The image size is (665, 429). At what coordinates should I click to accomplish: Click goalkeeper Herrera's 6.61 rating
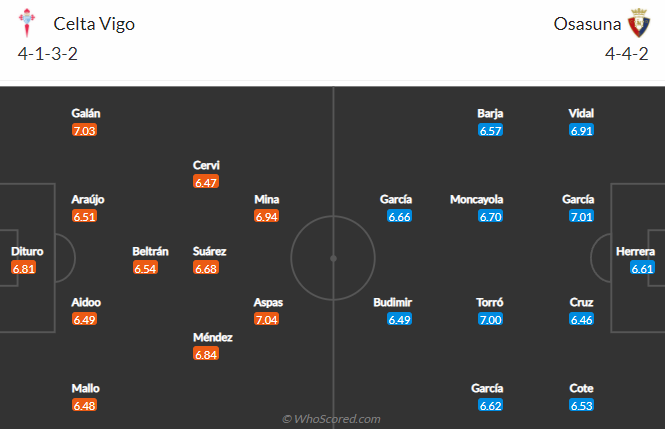click(x=642, y=268)
